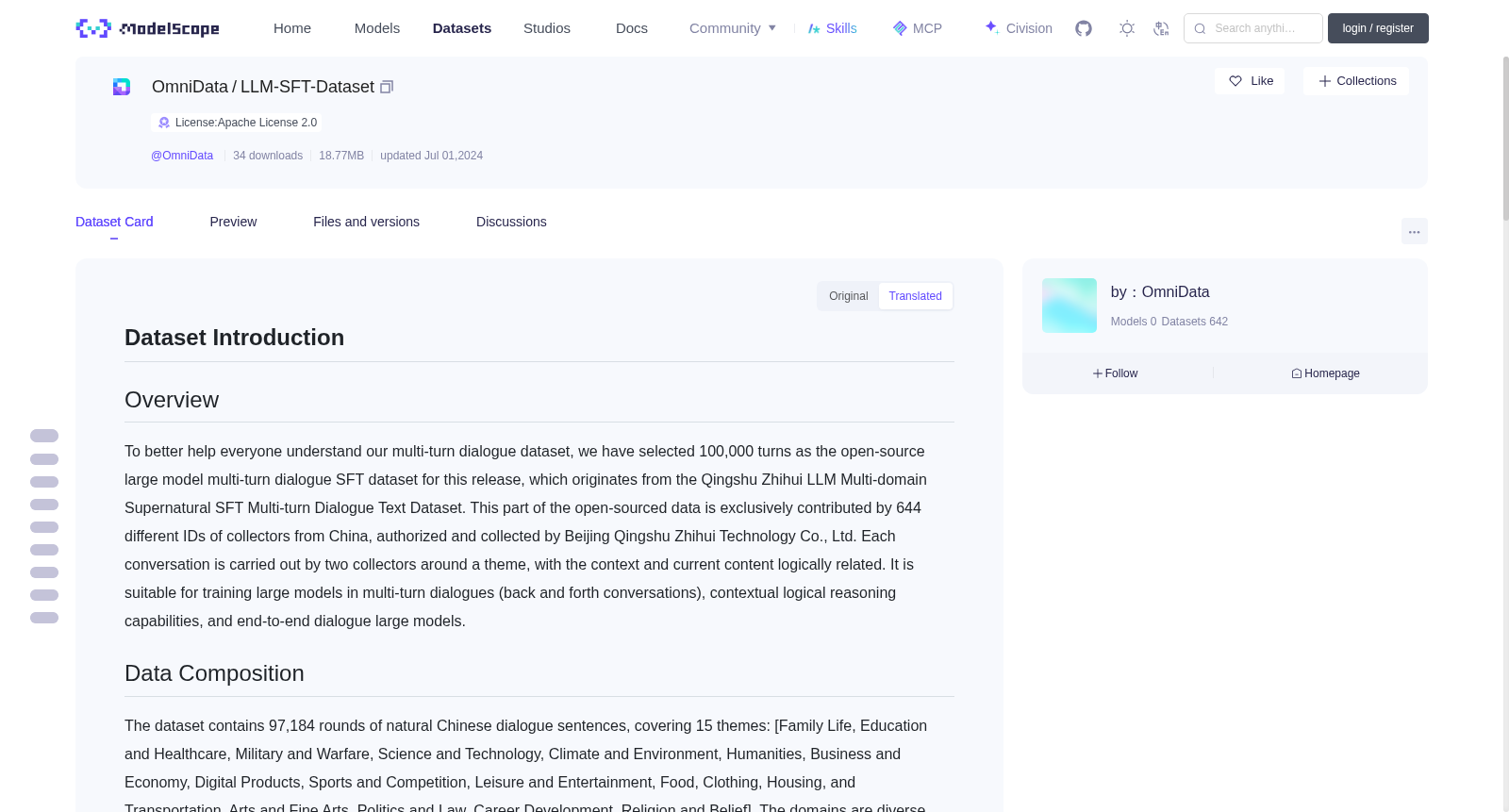Open the Models section
This screenshot has height=812, width=1509.
(x=377, y=28)
